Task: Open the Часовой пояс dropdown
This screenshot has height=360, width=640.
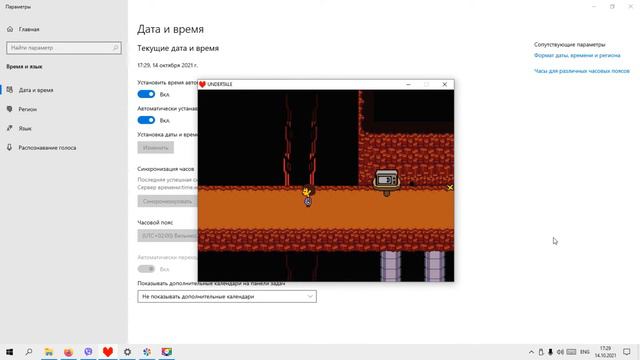Action: (167, 236)
